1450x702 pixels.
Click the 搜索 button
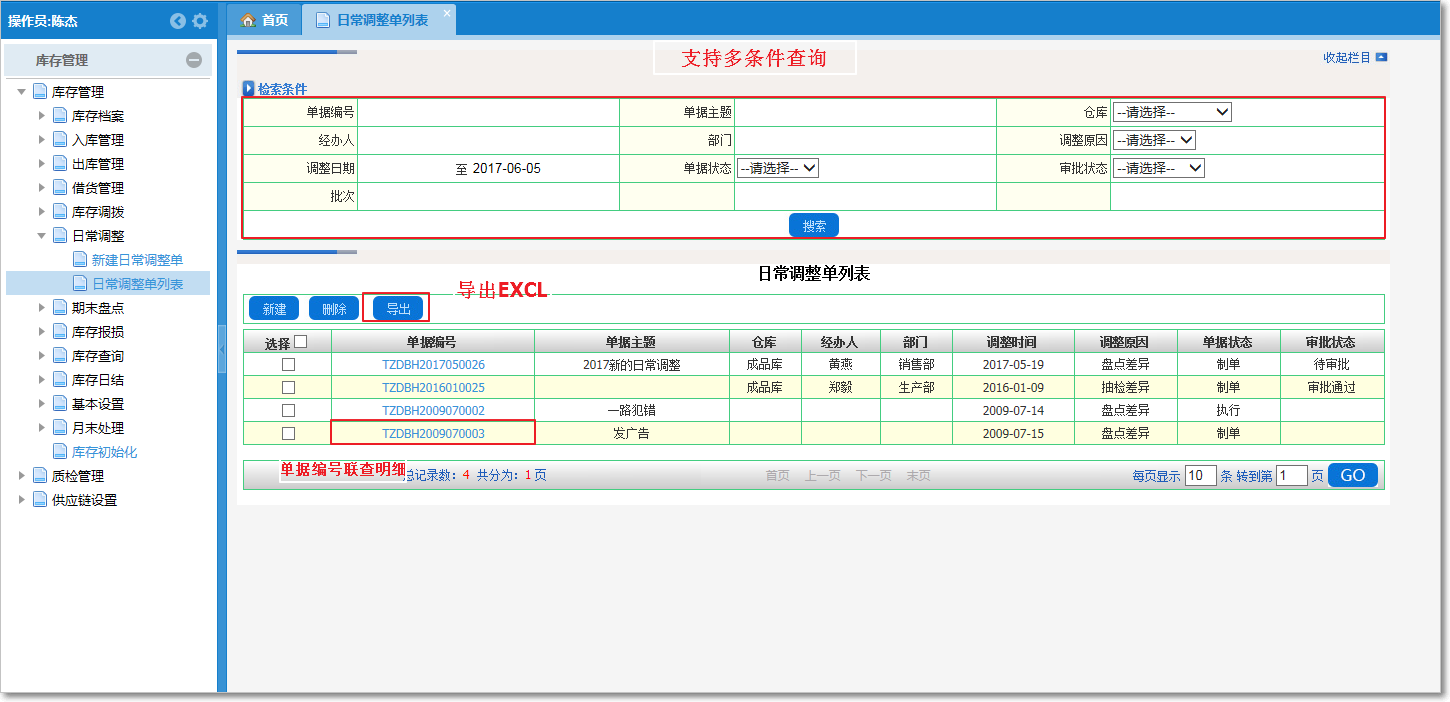click(813, 226)
